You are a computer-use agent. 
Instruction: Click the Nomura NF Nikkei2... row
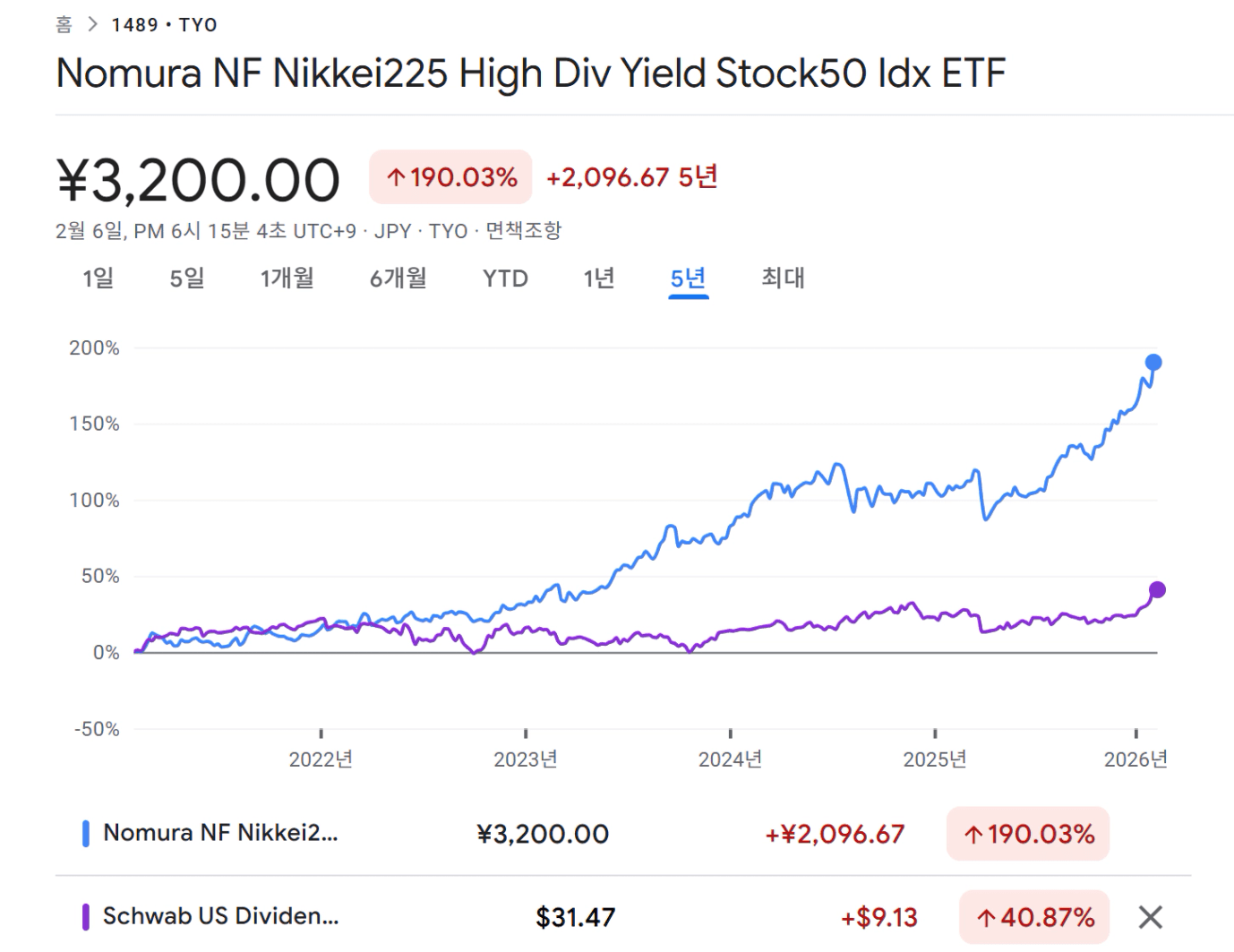tap(220, 833)
